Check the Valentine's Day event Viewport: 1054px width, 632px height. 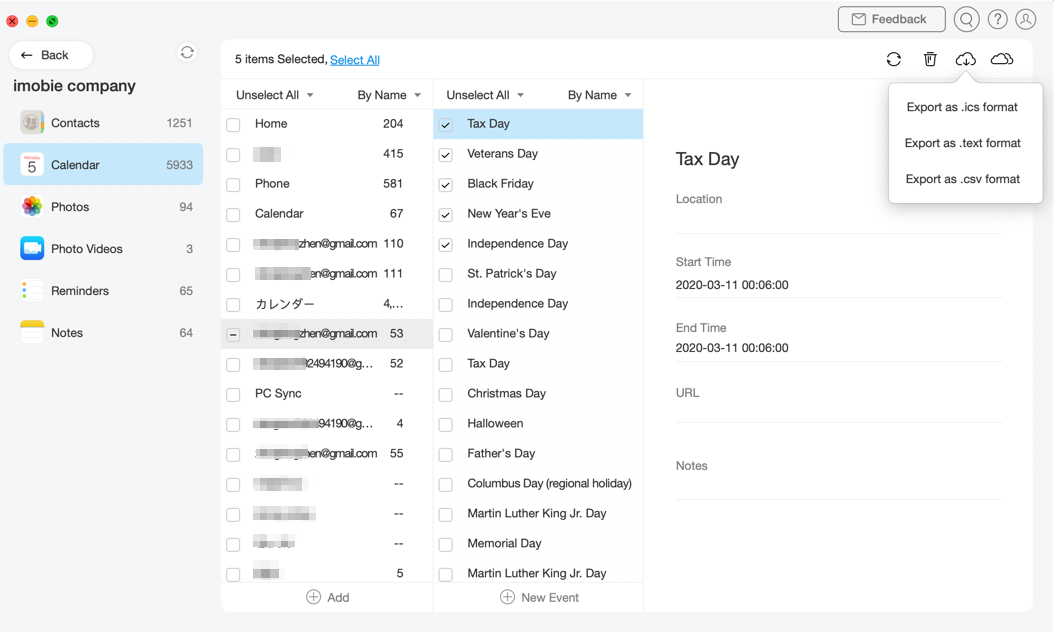(446, 334)
